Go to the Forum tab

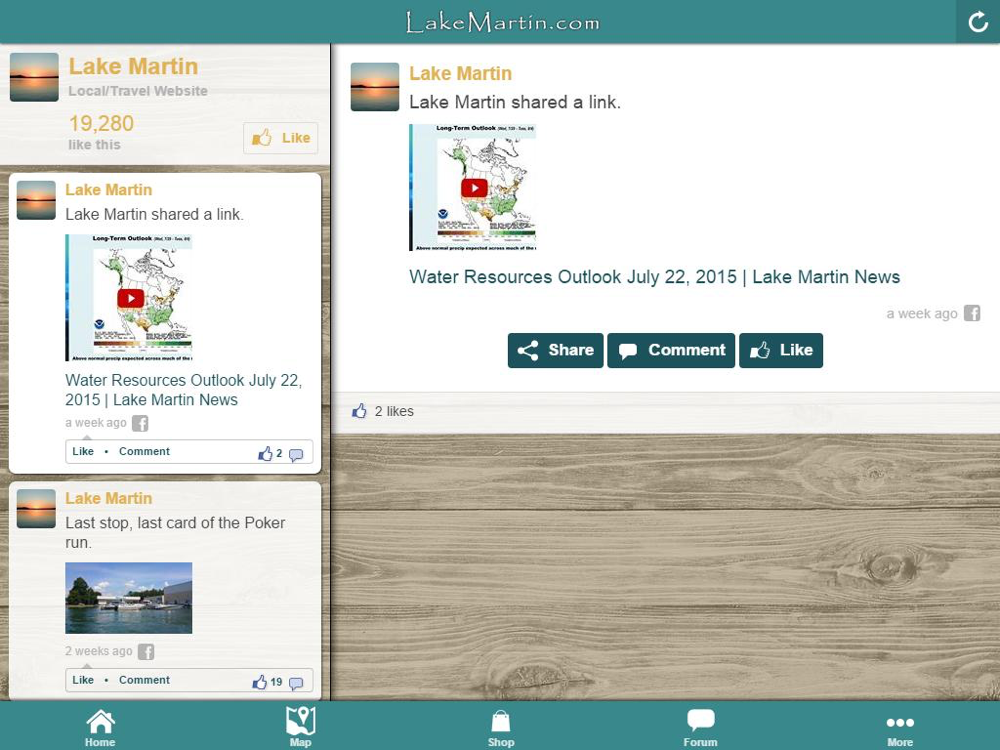tap(700, 728)
